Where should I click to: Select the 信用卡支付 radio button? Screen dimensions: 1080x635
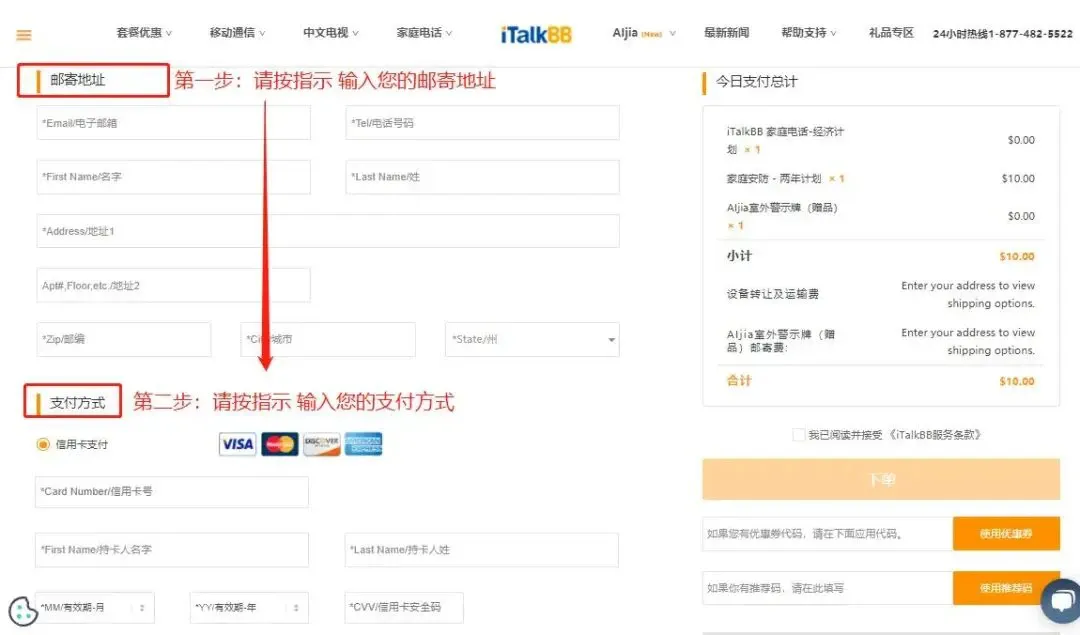click(x=43, y=444)
